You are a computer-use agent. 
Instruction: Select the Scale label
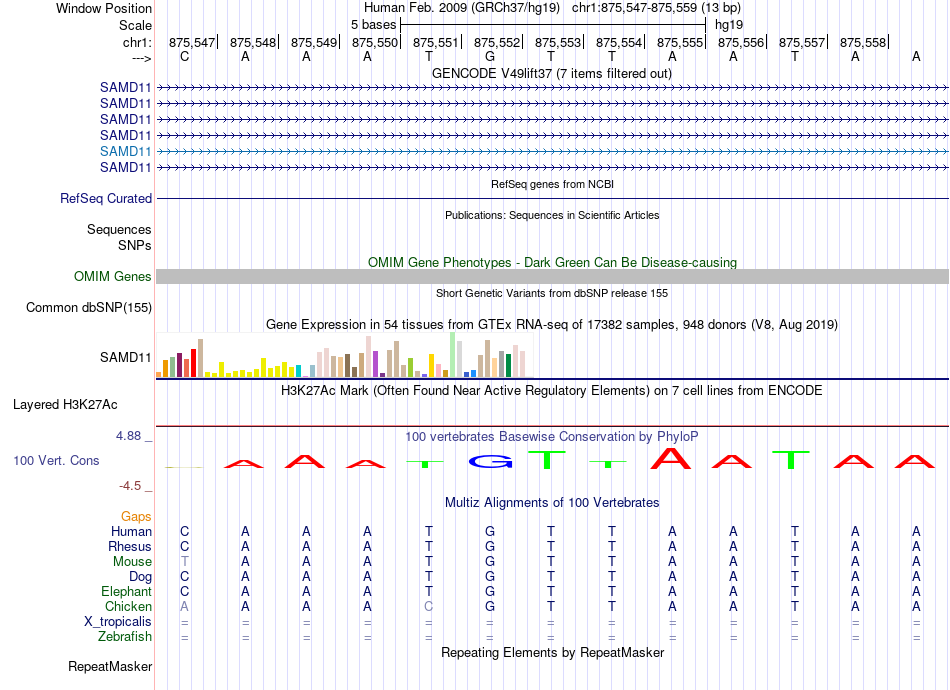[135, 25]
